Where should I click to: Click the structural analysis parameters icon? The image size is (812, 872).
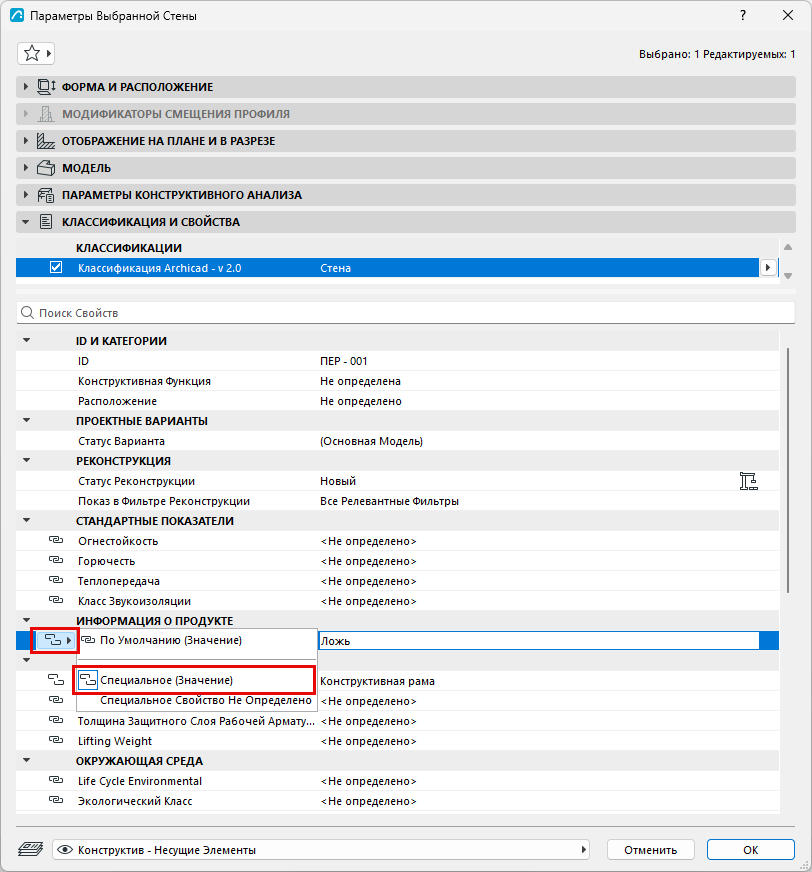[46, 195]
